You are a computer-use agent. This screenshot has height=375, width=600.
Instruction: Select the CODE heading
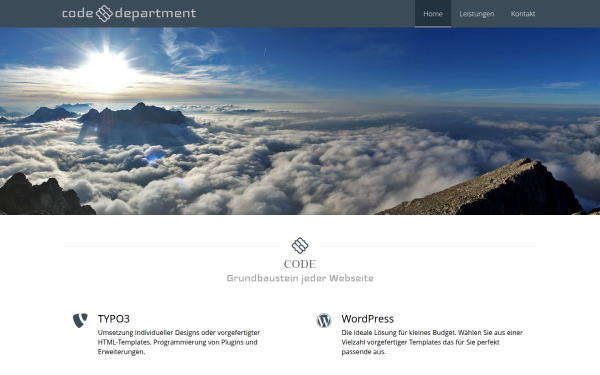(x=300, y=264)
